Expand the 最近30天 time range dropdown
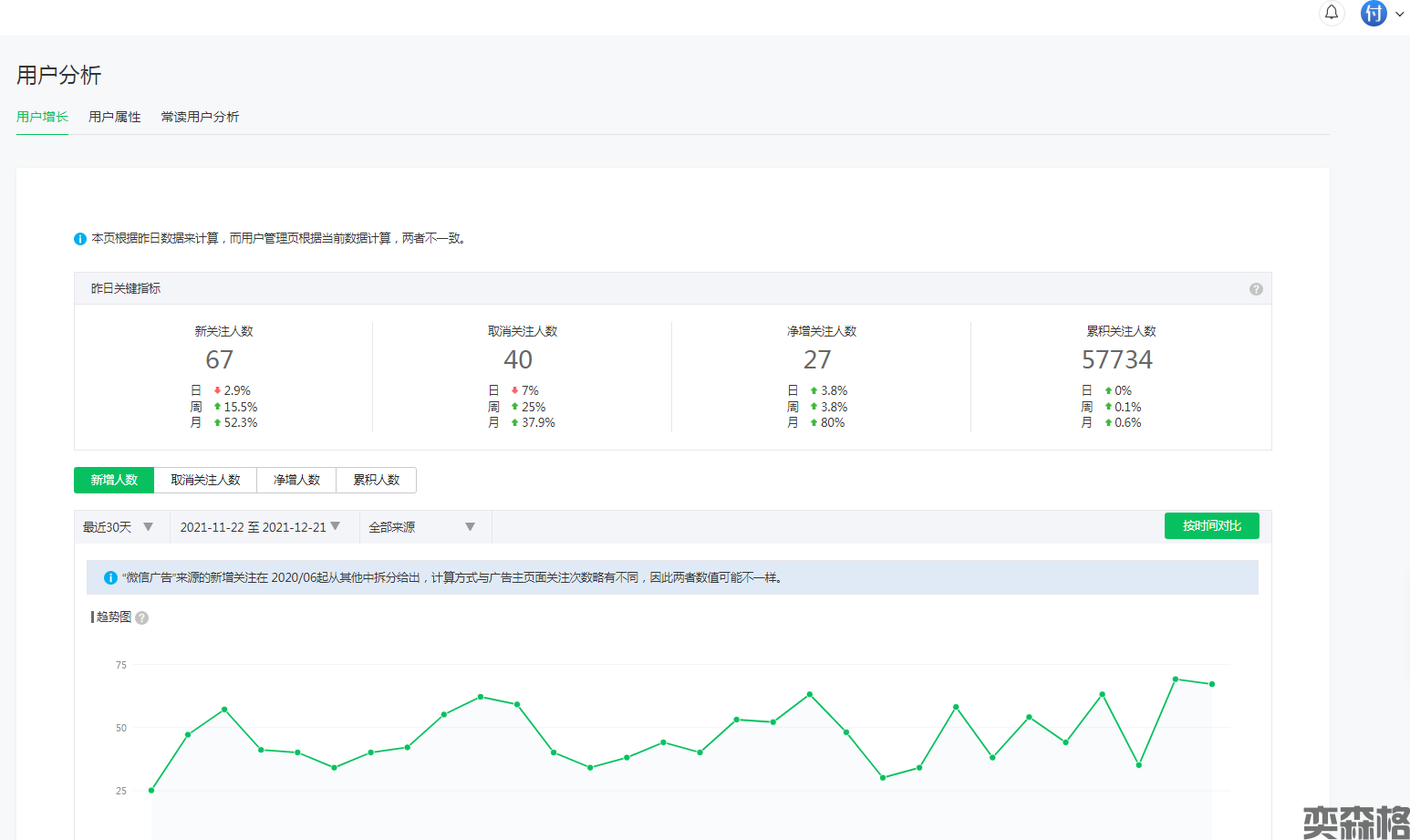This screenshot has height=840, width=1410. pos(119,527)
